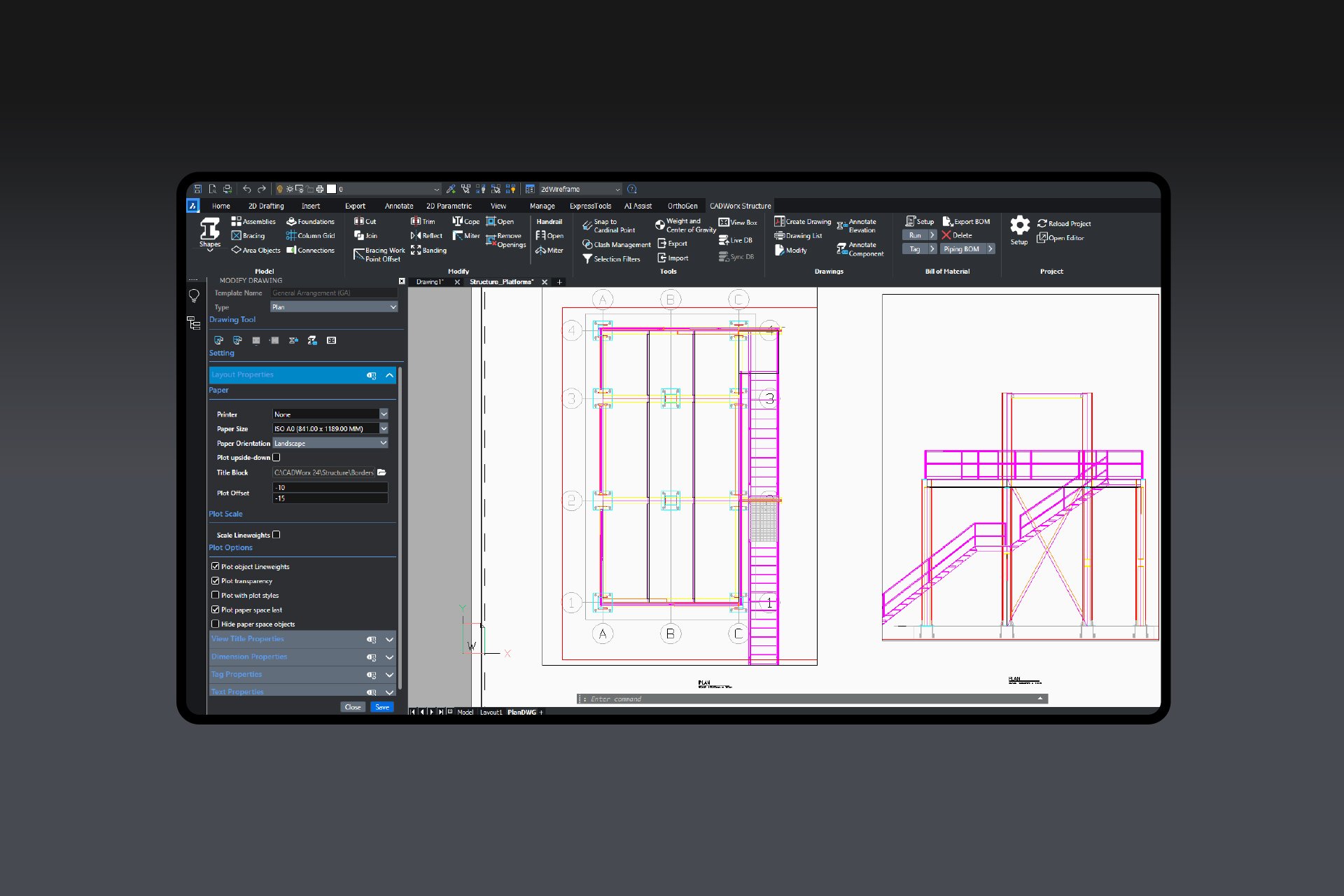Screen dimensions: 1344x896
Task: Check the Scale Lineweights checkbox
Action: coord(276,534)
